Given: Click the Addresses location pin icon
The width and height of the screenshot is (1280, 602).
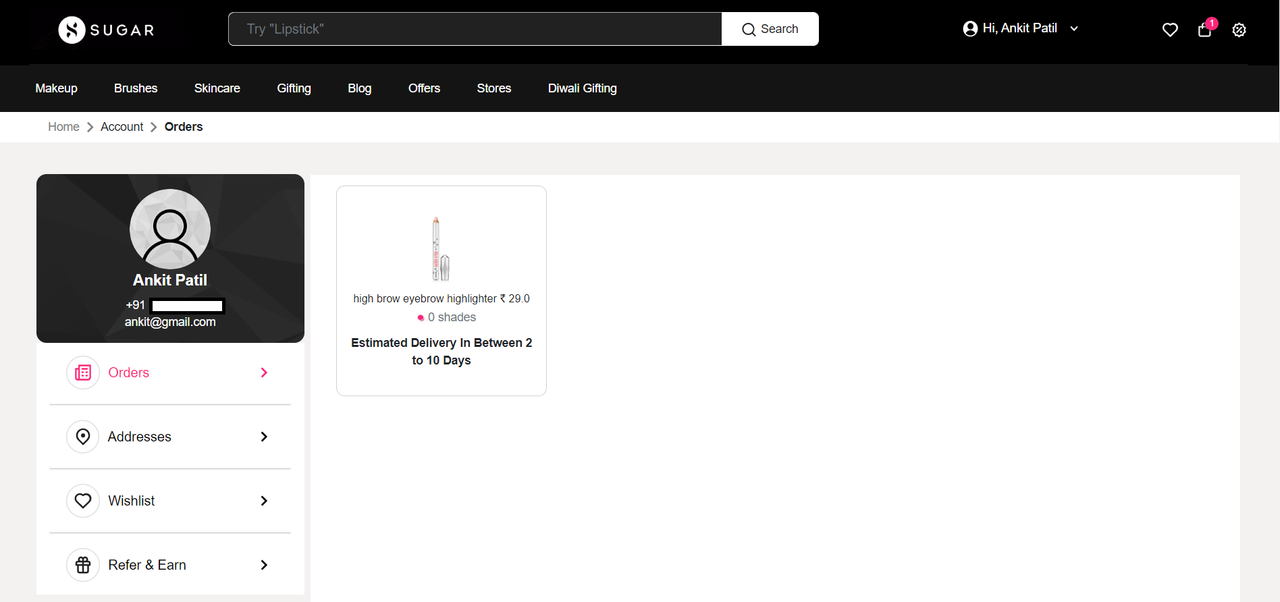Looking at the screenshot, I should tap(82, 436).
